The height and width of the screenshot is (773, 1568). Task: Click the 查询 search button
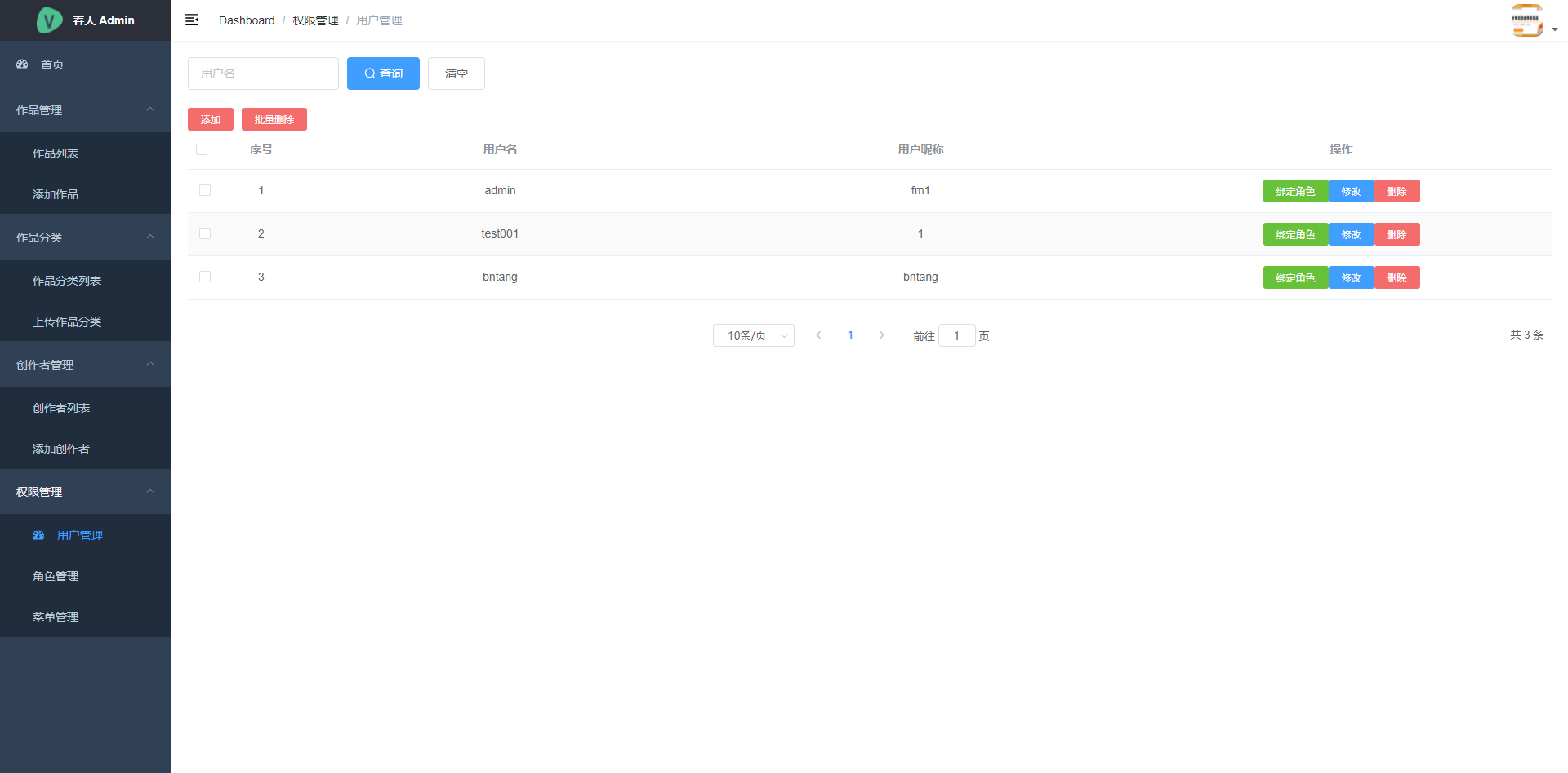click(x=383, y=73)
